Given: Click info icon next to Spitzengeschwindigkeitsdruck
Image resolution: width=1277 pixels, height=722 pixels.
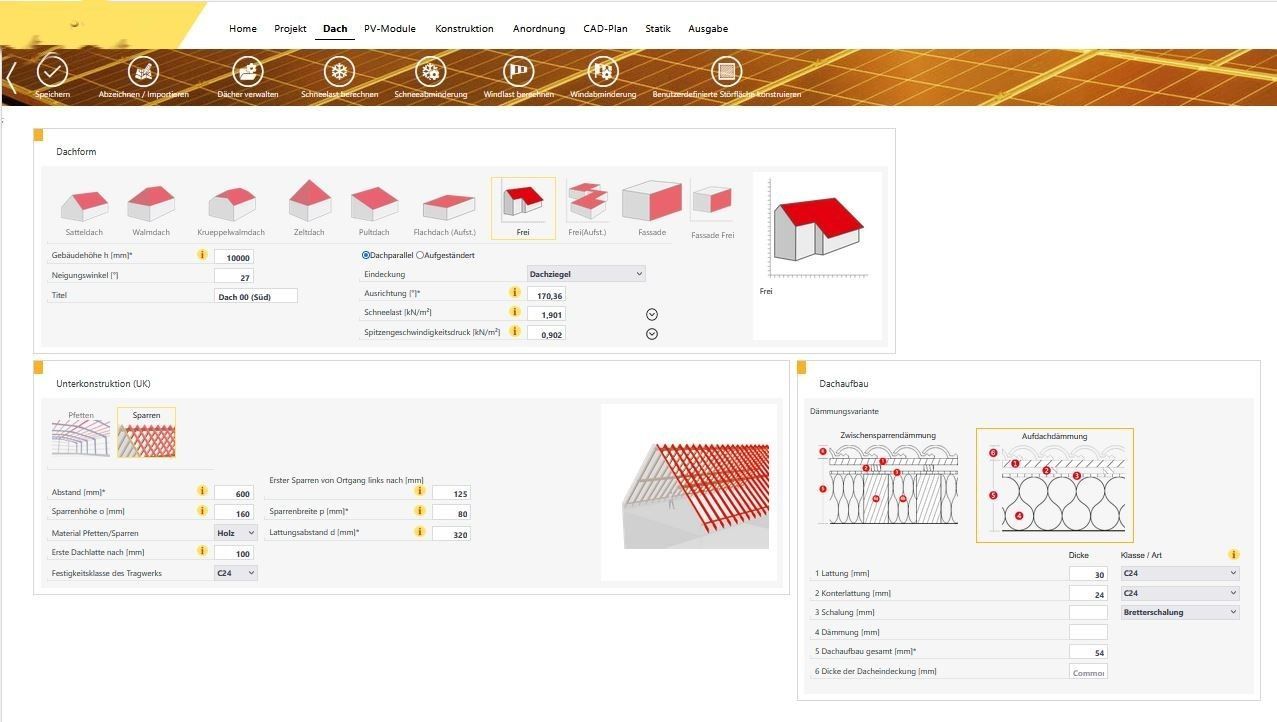Looking at the screenshot, I should (x=515, y=330).
